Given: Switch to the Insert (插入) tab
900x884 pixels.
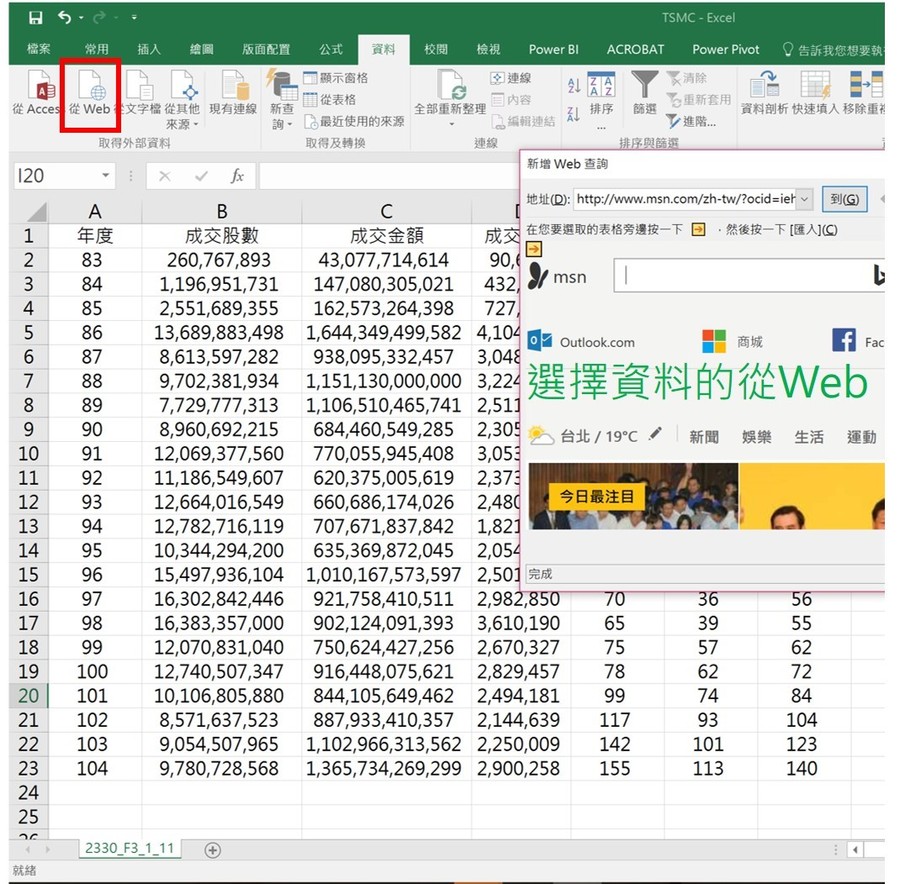Looking at the screenshot, I should point(149,49).
